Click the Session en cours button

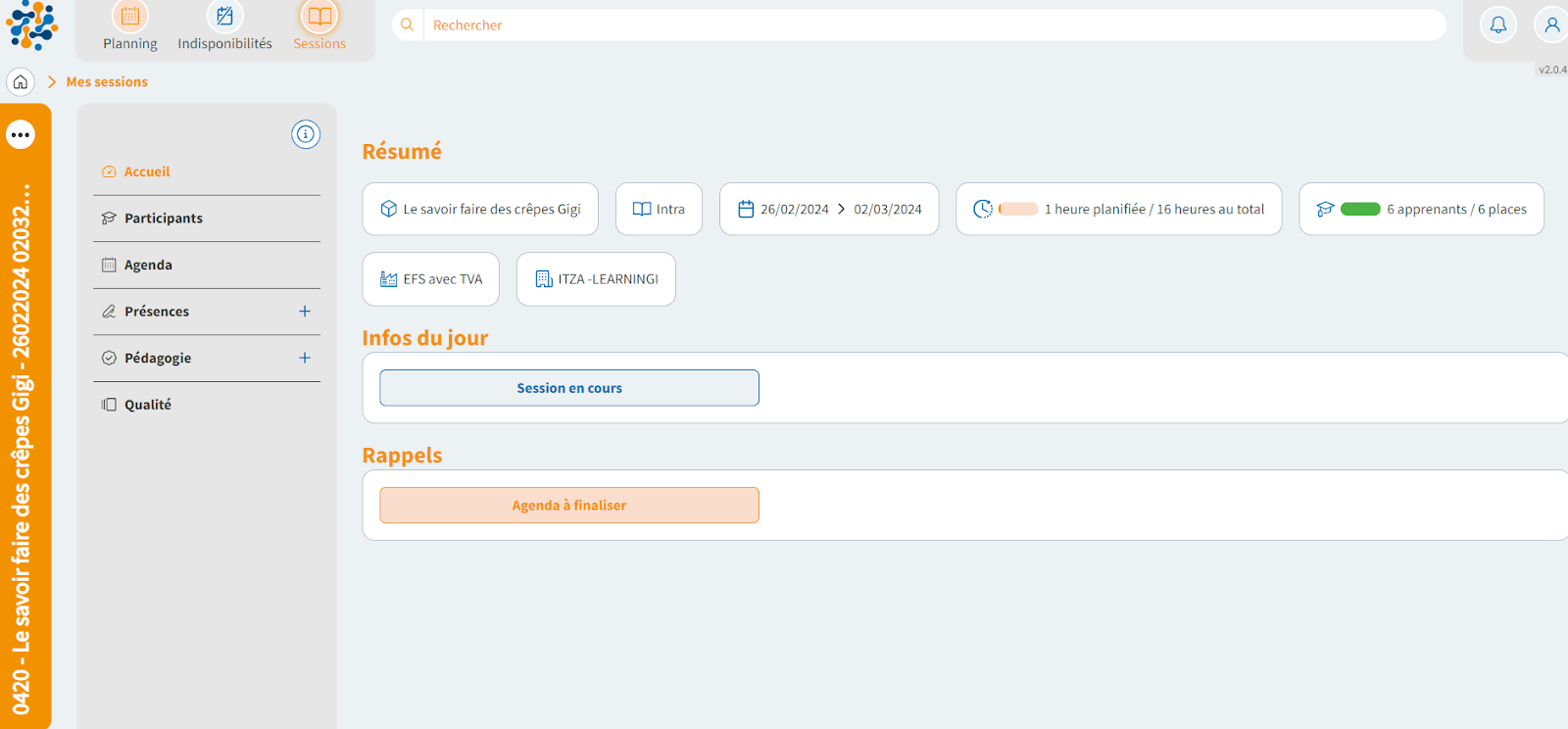tap(569, 388)
